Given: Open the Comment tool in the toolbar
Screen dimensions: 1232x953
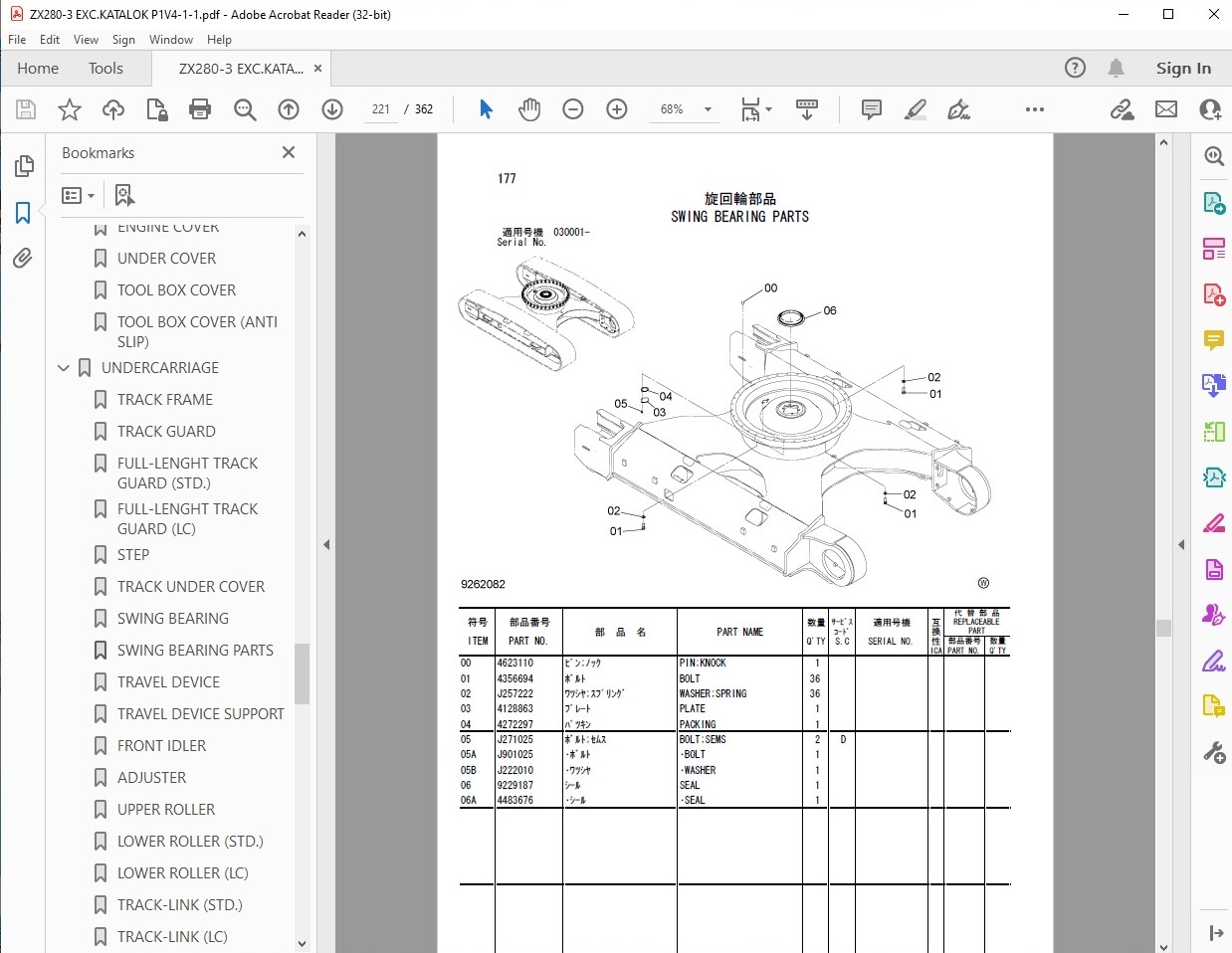Looking at the screenshot, I should [871, 109].
